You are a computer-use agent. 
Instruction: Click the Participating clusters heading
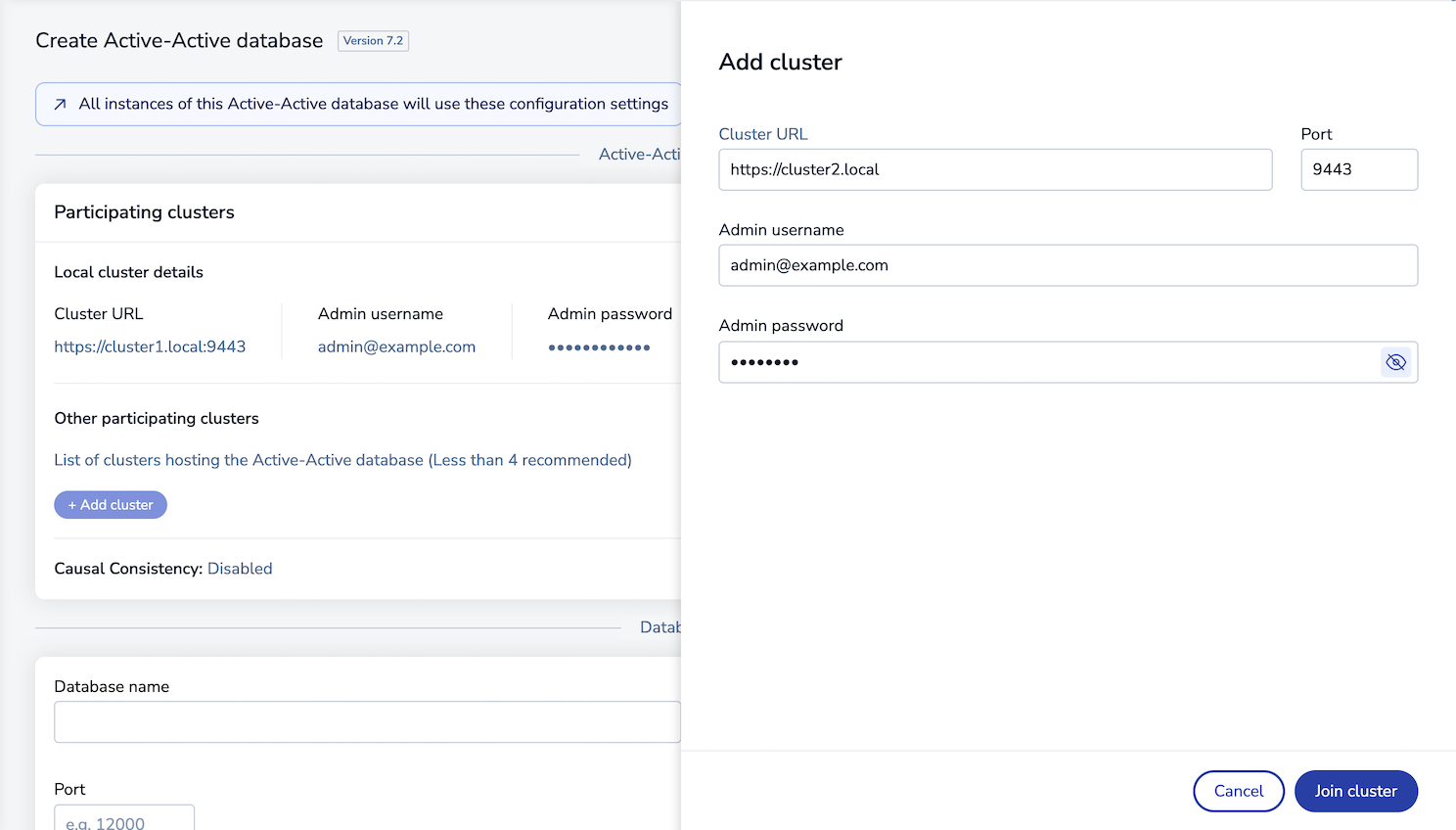pyautogui.click(x=144, y=212)
